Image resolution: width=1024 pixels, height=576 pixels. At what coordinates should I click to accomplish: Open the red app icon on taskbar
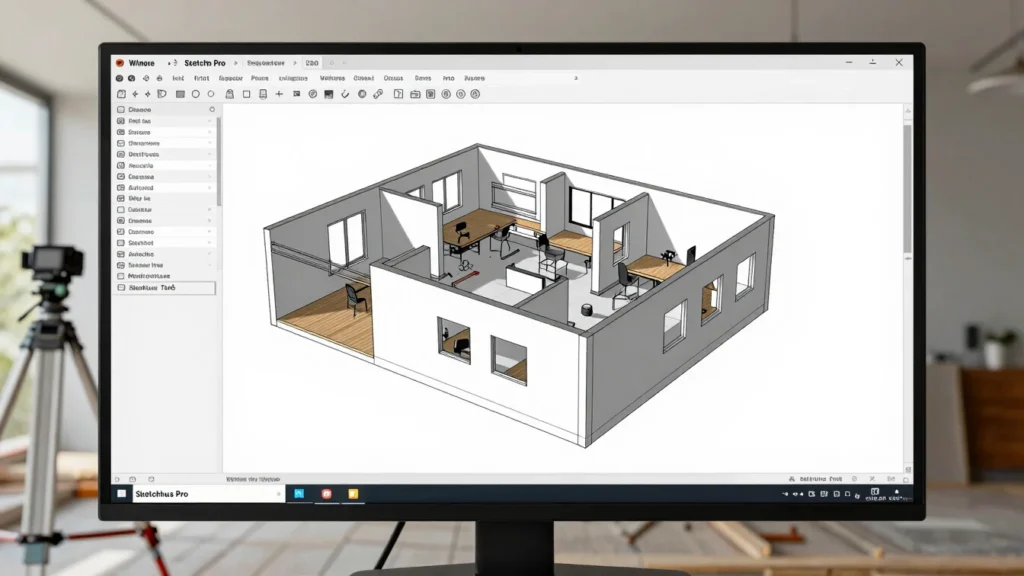click(327, 494)
